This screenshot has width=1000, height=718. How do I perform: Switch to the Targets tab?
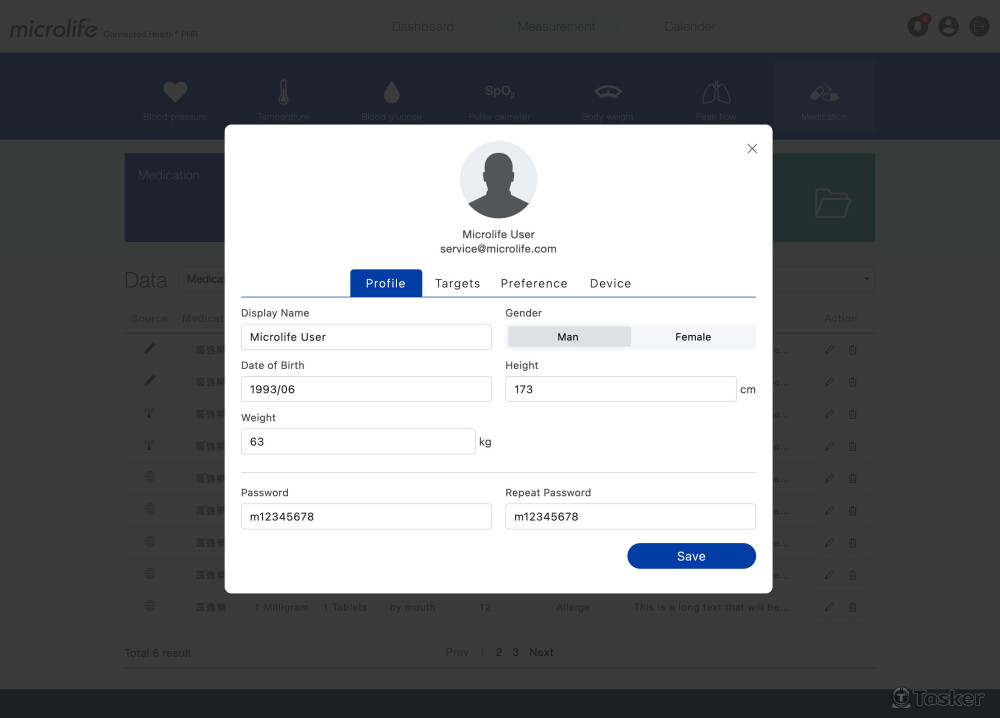457,284
